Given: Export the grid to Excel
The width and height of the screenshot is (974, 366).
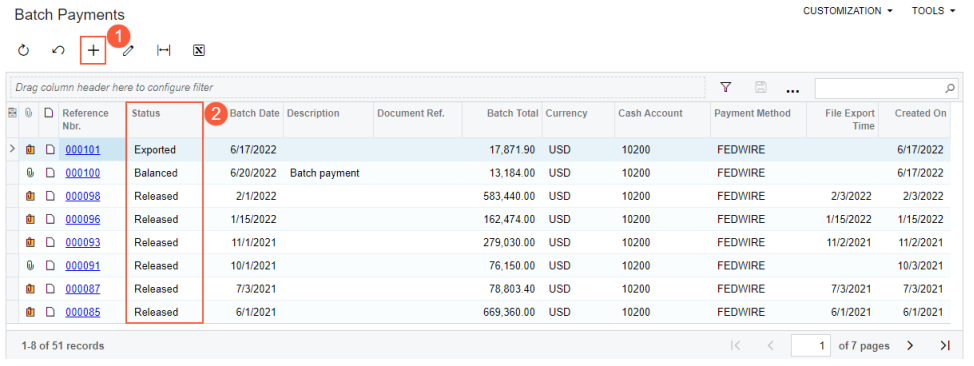Looking at the screenshot, I should click(x=199, y=50).
